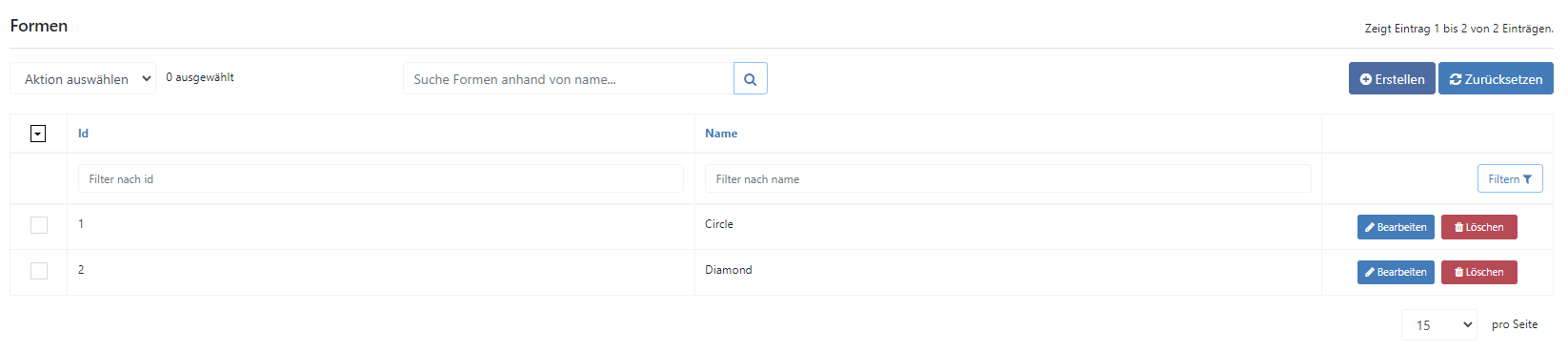1568x352 pixels.
Task: Click the magnifier search icon
Action: coord(750,79)
